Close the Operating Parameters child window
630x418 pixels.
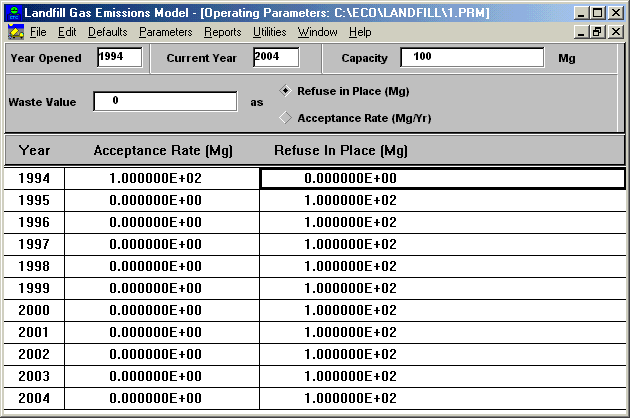pyautogui.click(x=616, y=32)
